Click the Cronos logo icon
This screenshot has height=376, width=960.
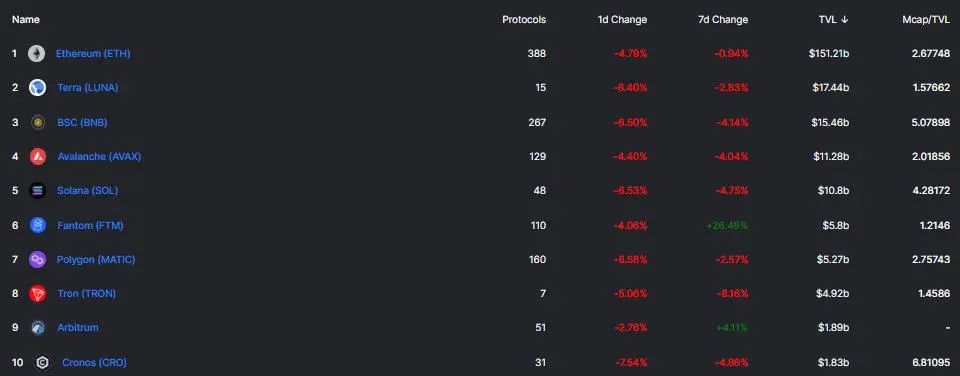(42, 363)
